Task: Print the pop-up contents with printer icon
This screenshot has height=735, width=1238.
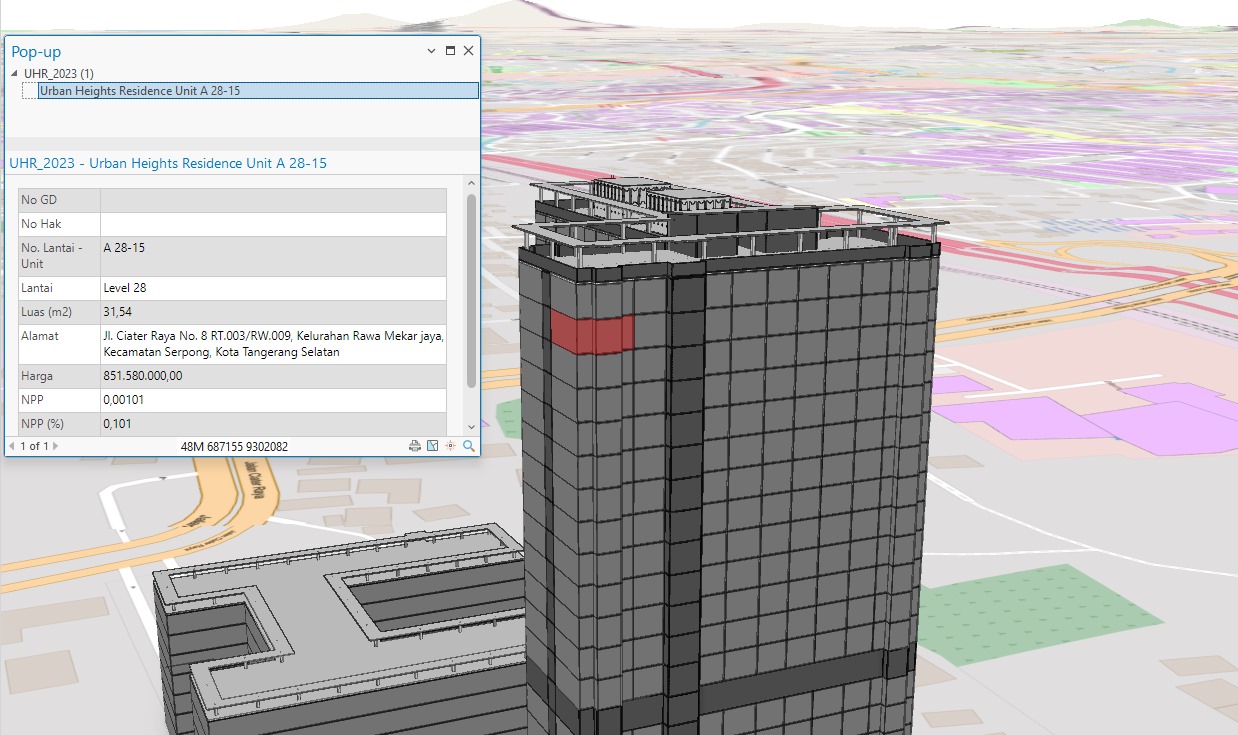Action: point(415,446)
